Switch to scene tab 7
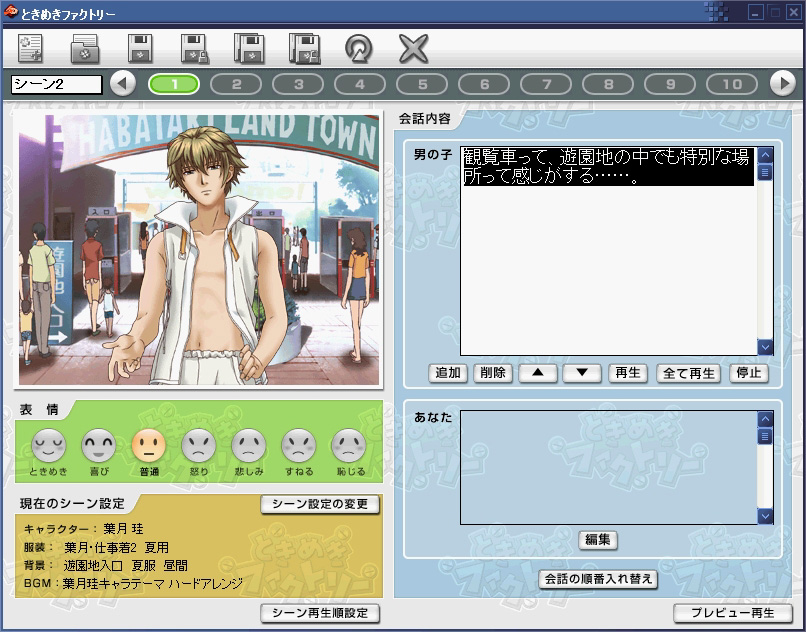 pyautogui.click(x=546, y=84)
